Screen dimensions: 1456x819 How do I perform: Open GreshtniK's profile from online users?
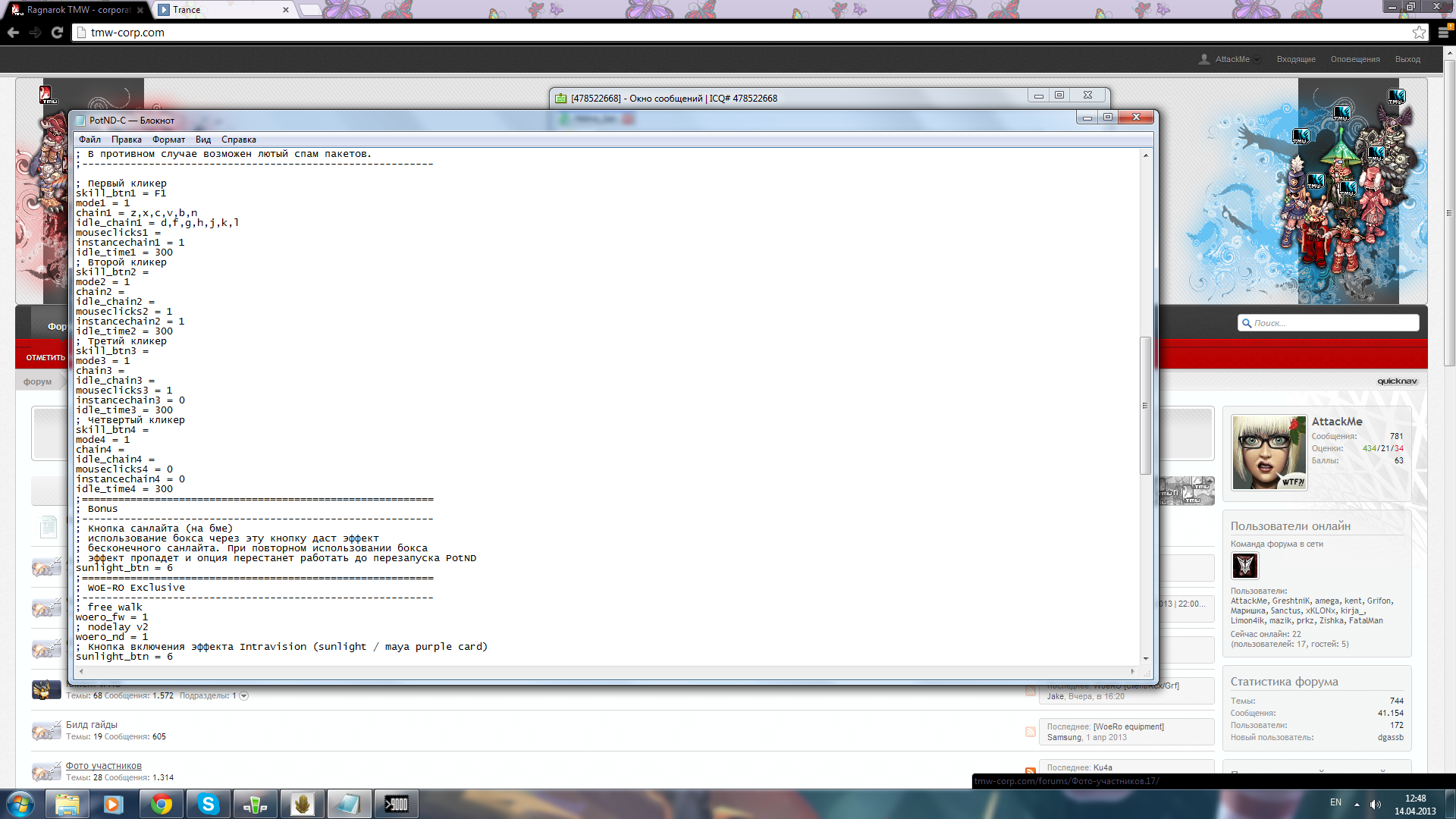click(x=1290, y=601)
